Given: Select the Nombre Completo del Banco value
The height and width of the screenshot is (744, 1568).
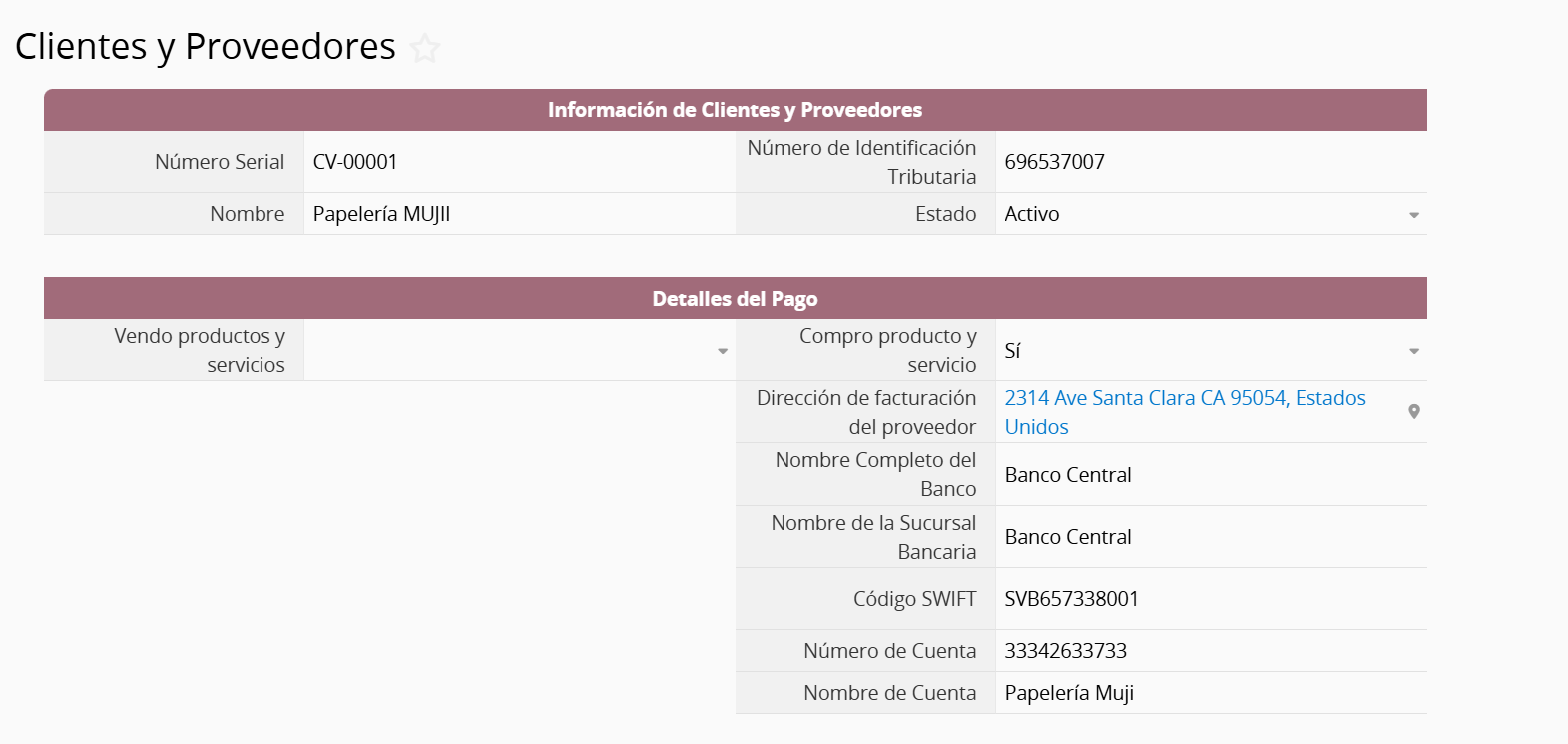Looking at the screenshot, I should pos(1068,475).
